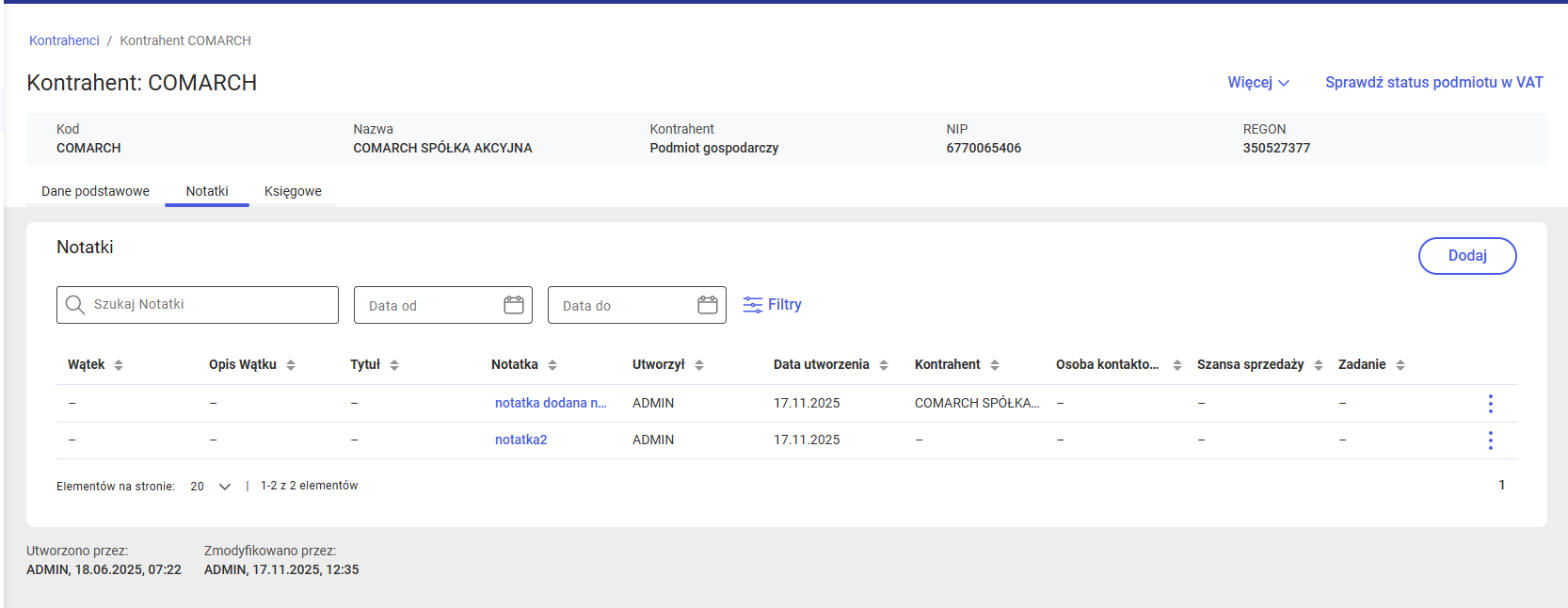Click the magnifier icon in notes search
This screenshot has width=1568, height=608.
click(x=75, y=305)
